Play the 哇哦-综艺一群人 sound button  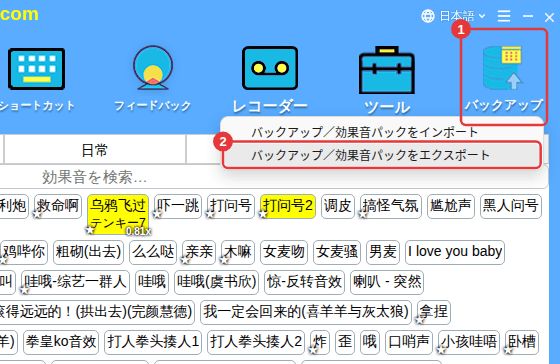click(75, 282)
